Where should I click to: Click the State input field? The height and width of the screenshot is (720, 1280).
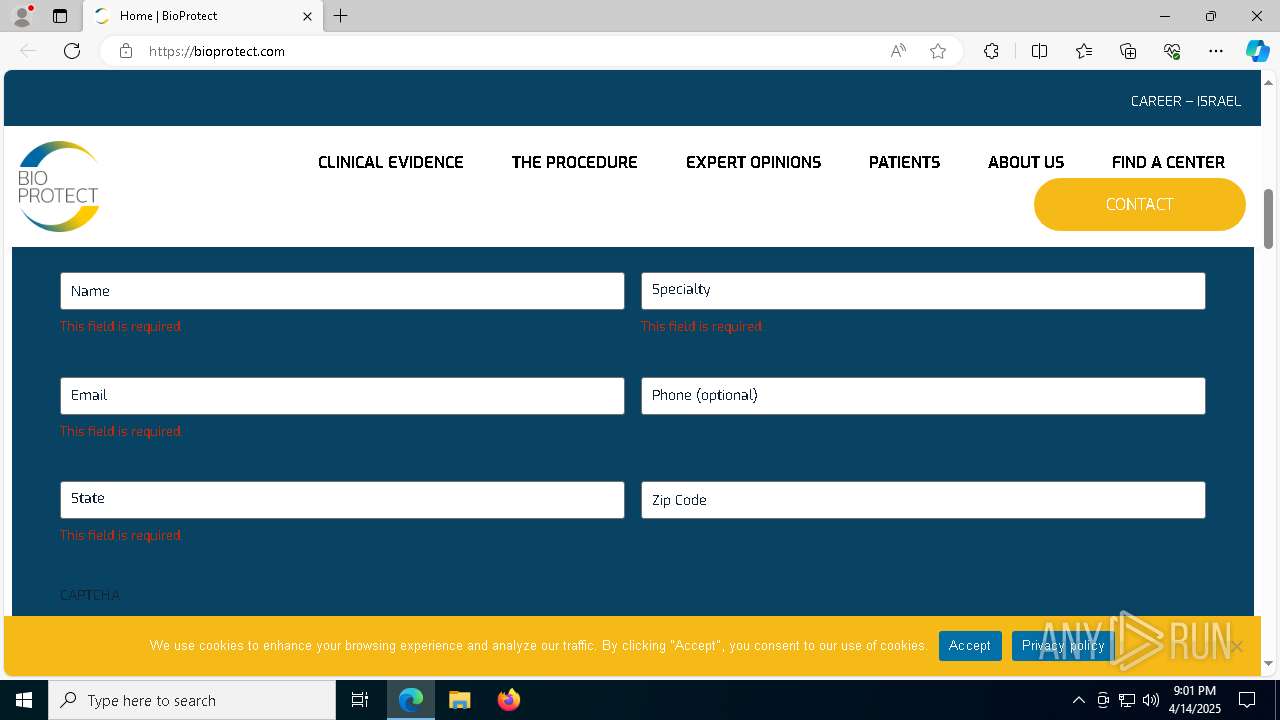point(342,500)
